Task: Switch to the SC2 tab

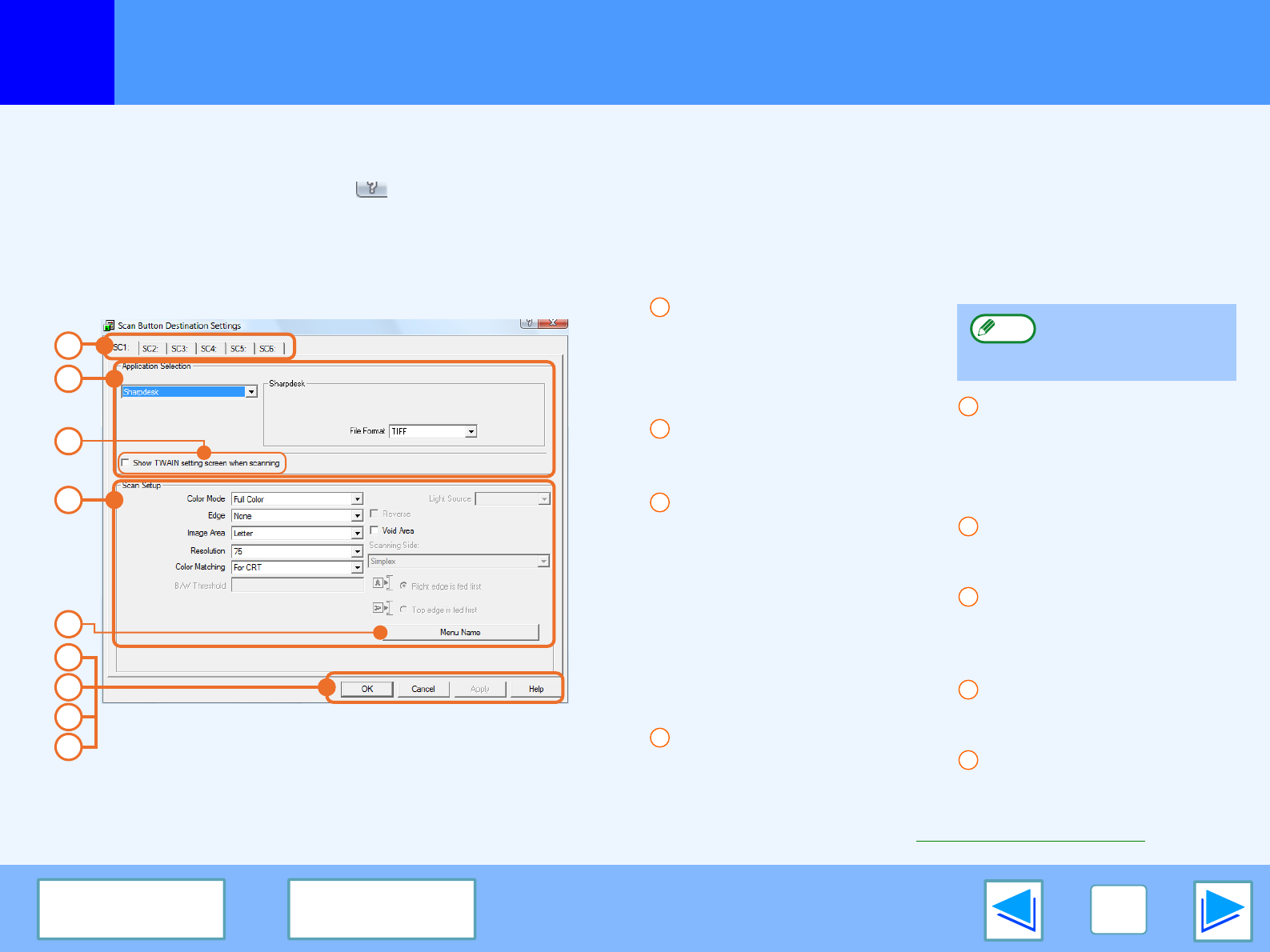Action: pyautogui.click(x=150, y=349)
